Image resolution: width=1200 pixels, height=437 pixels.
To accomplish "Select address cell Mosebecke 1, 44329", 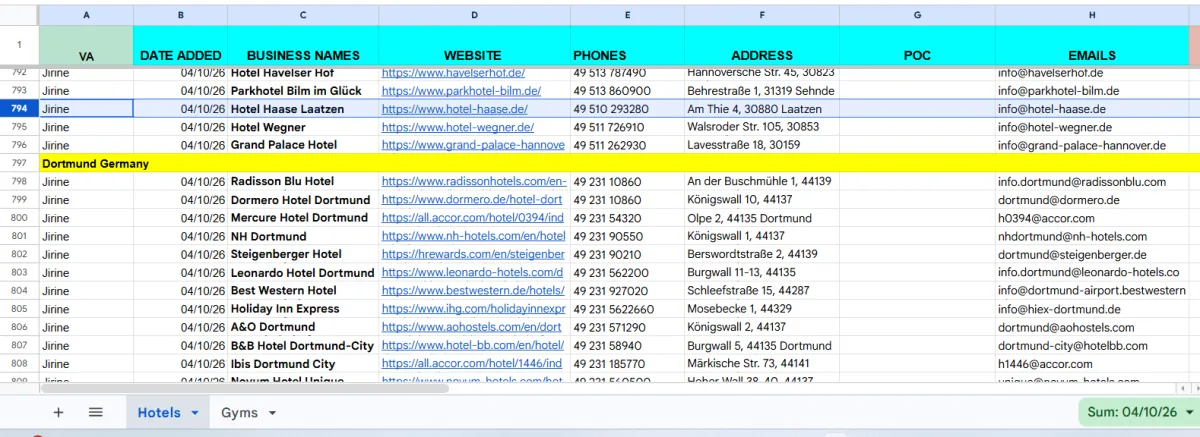I will point(761,309).
